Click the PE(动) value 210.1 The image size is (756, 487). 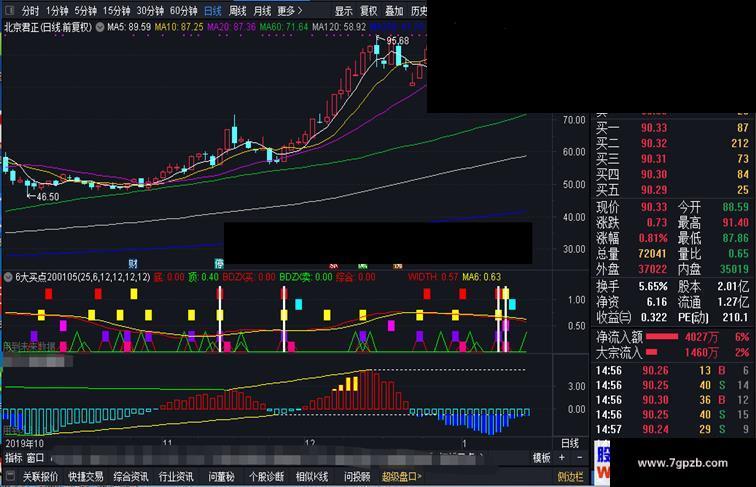(x=735, y=317)
